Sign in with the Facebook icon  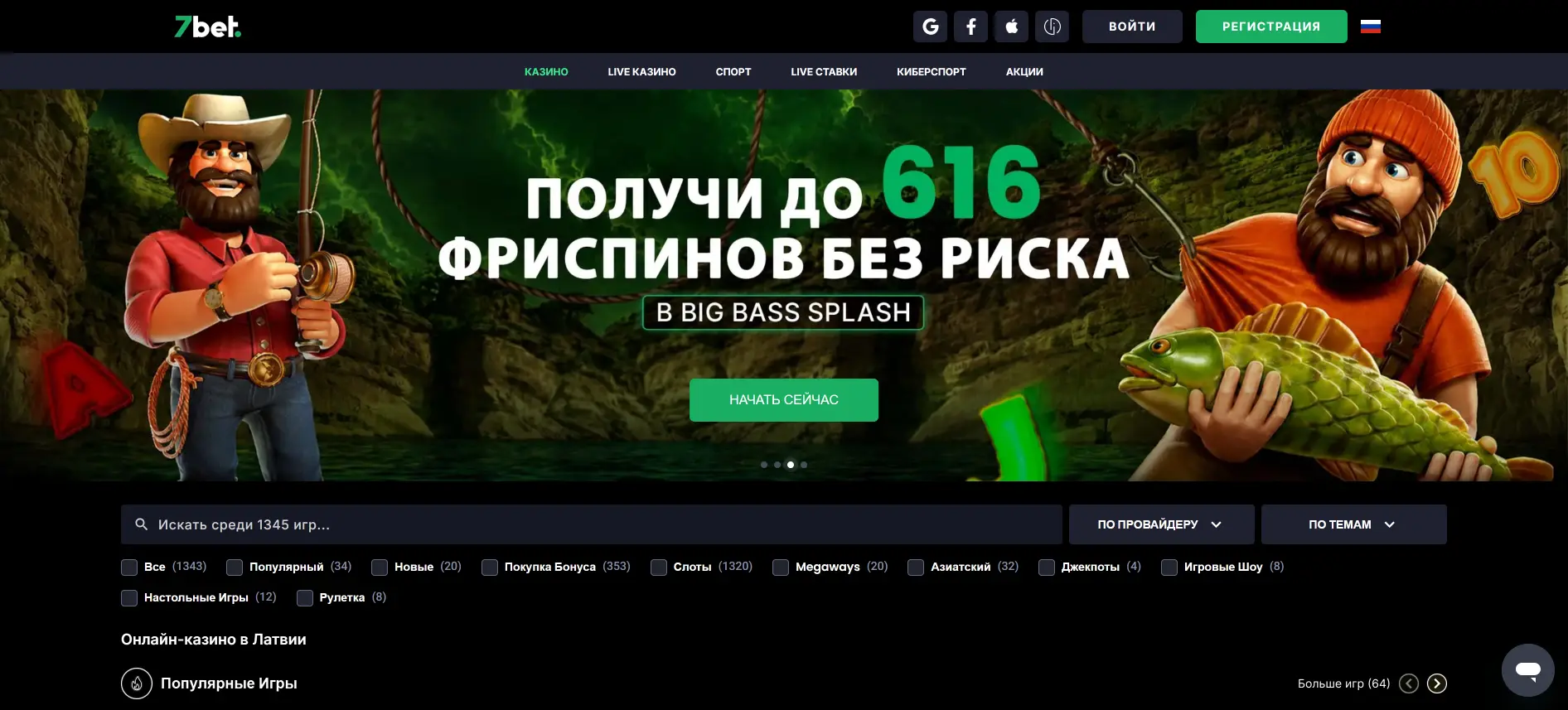click(x=970, y=27)
